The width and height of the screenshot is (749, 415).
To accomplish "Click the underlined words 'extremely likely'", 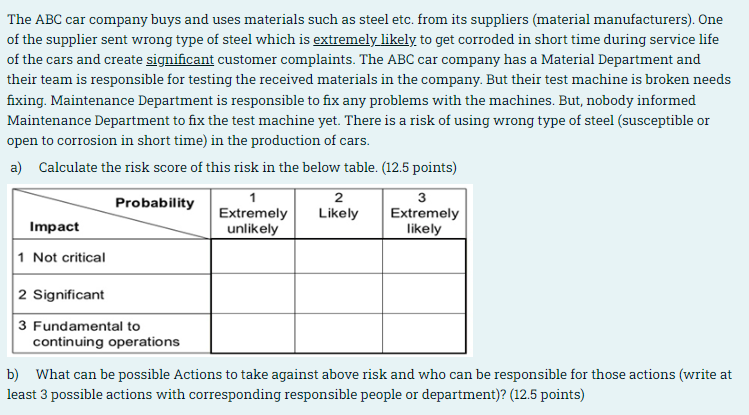I will coord(364,40).
